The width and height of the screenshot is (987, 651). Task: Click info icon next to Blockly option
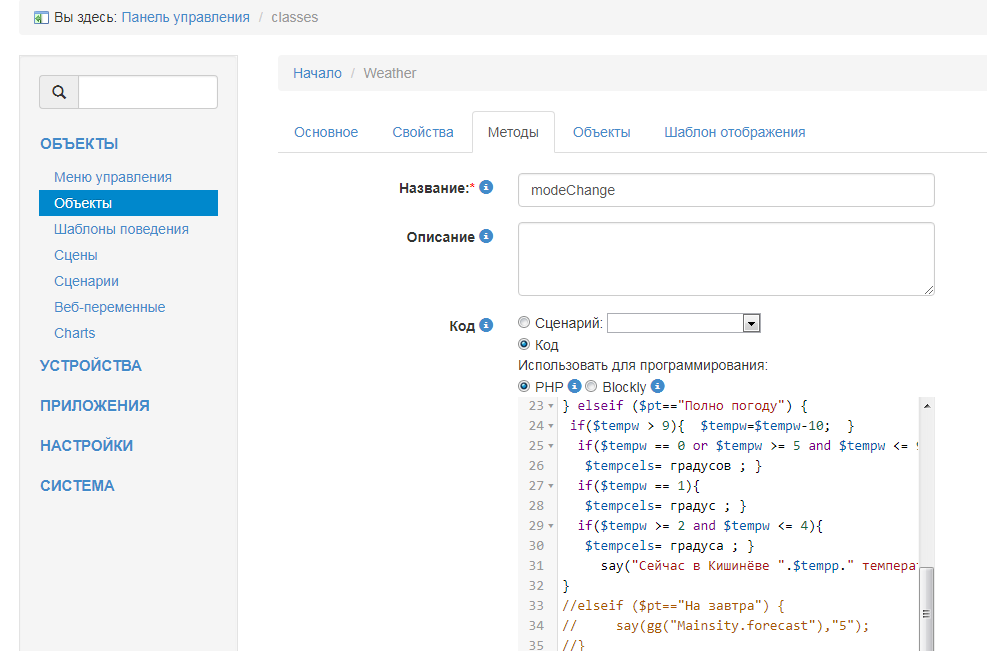[657, 386]
